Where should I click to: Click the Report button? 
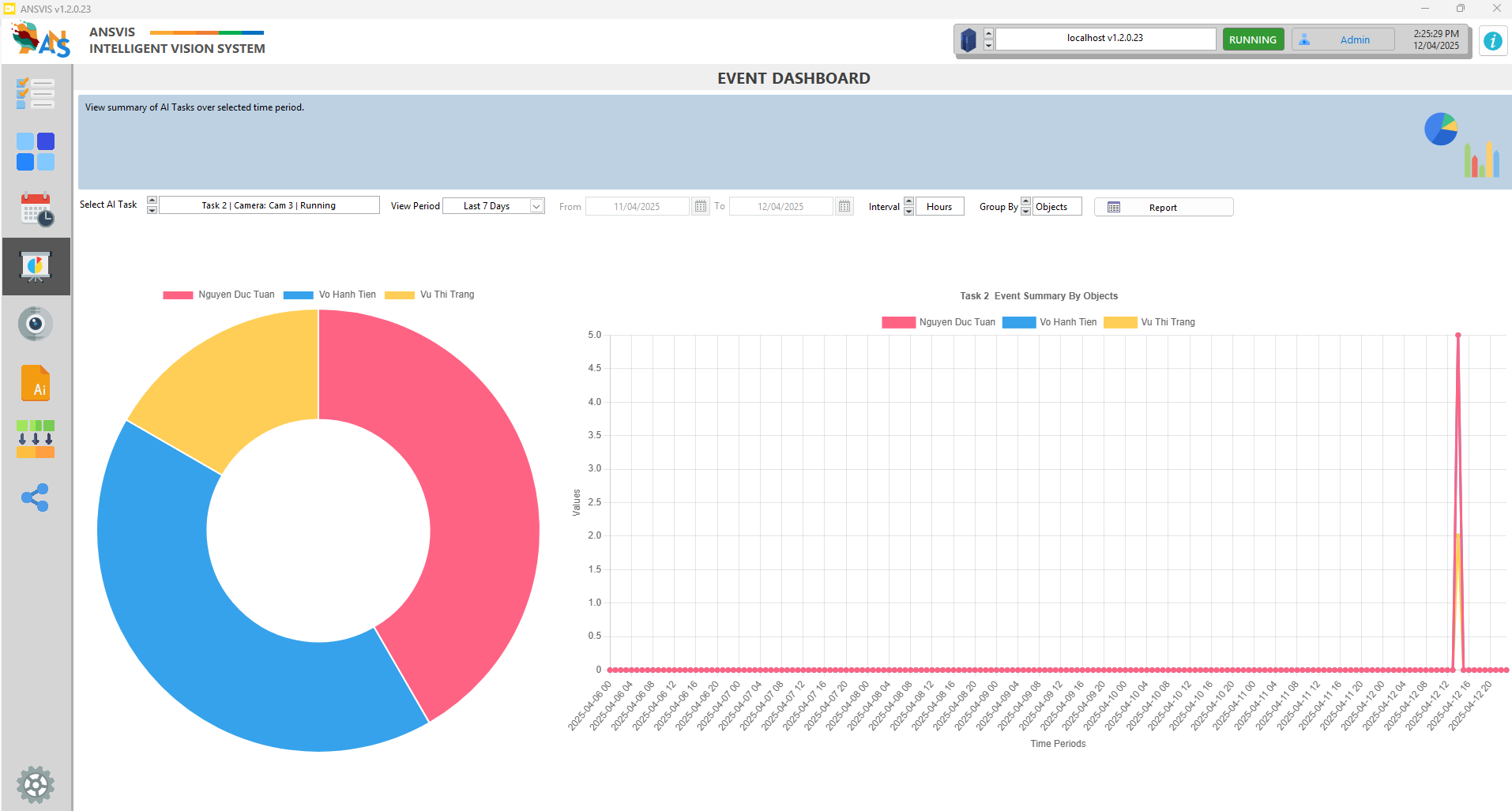coord(1163,207)
